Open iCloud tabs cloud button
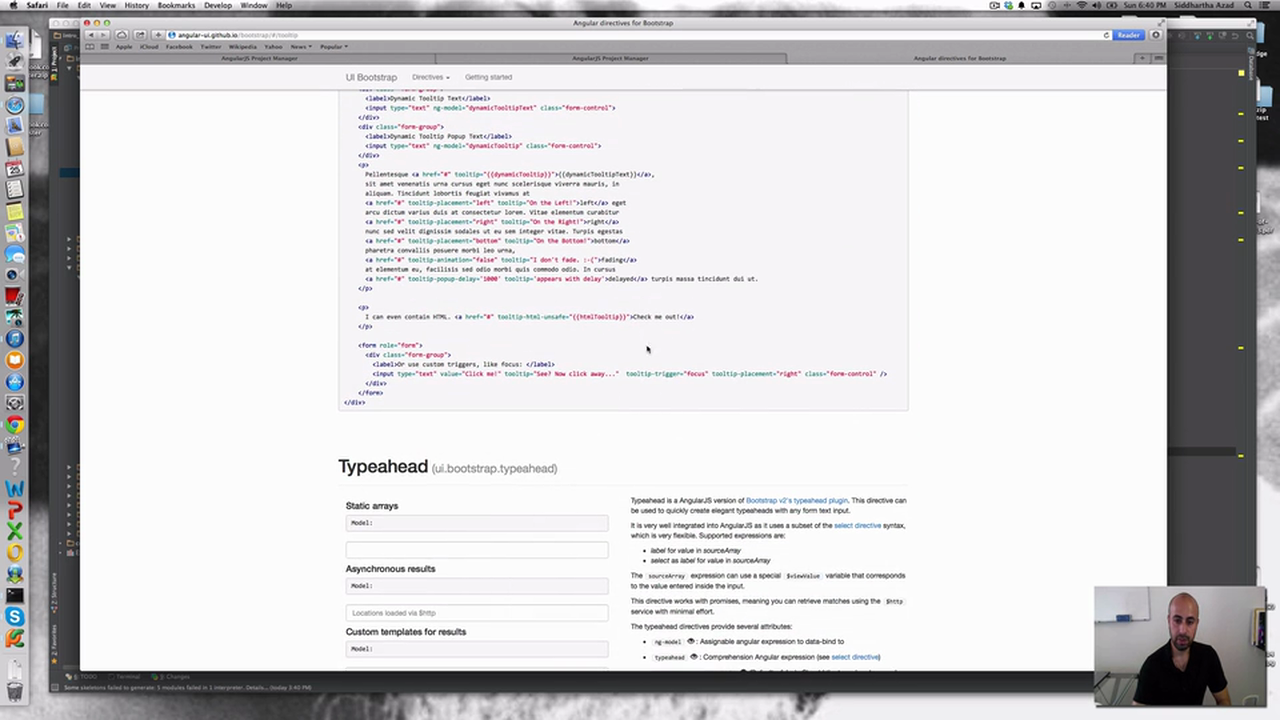 [x=121, y=35]
